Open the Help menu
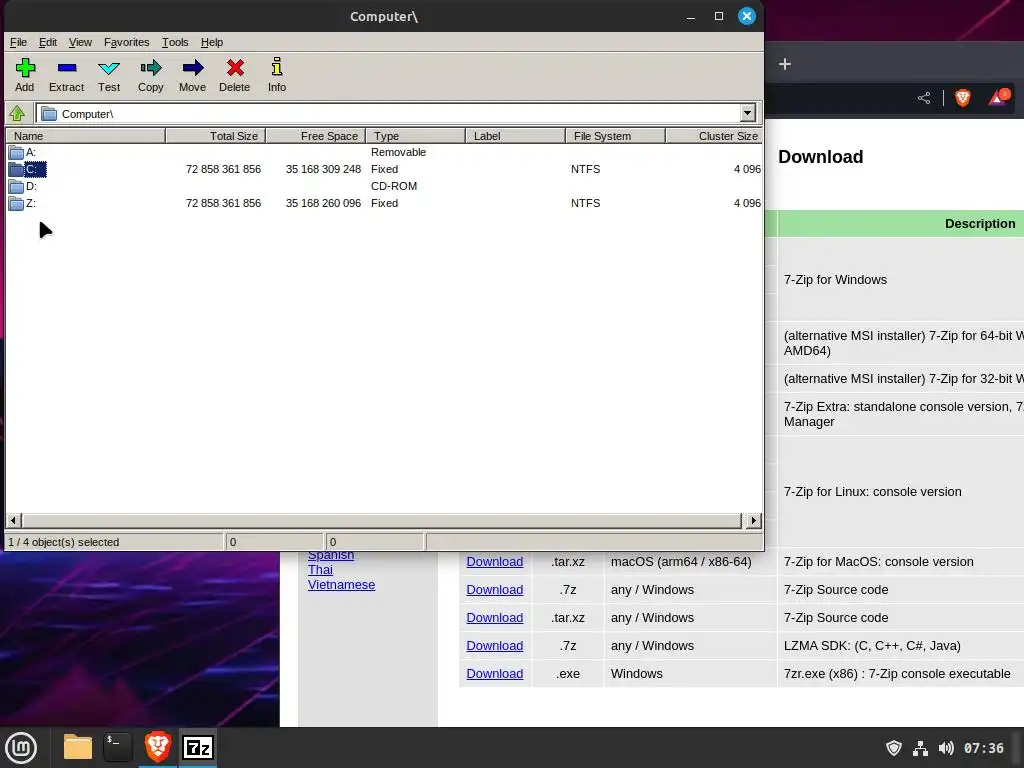Viewport: 1024px width, 768px height. 212,42
